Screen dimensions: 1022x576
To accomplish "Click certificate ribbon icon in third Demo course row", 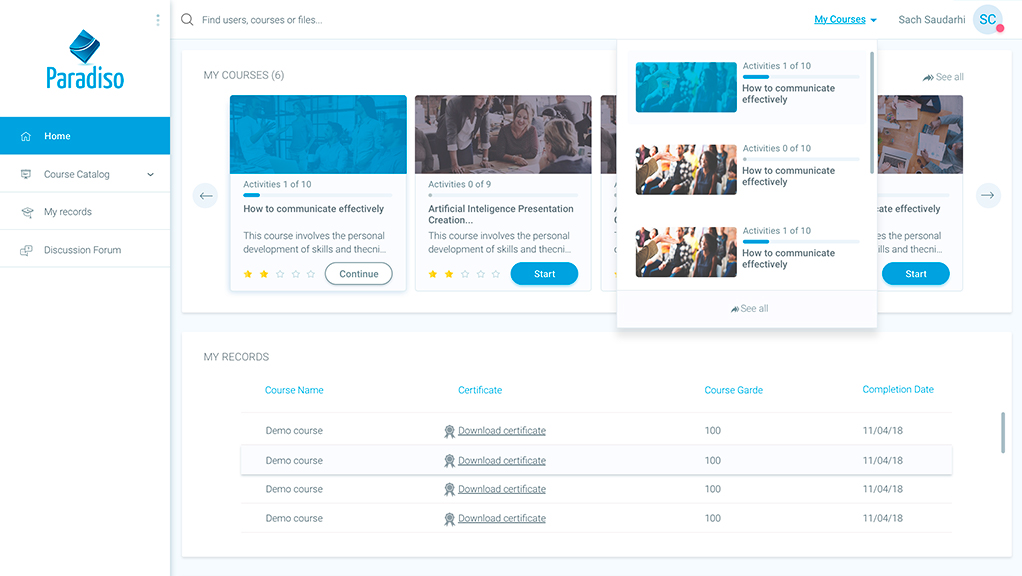I will pyautogui.click(x=449, y=489).
